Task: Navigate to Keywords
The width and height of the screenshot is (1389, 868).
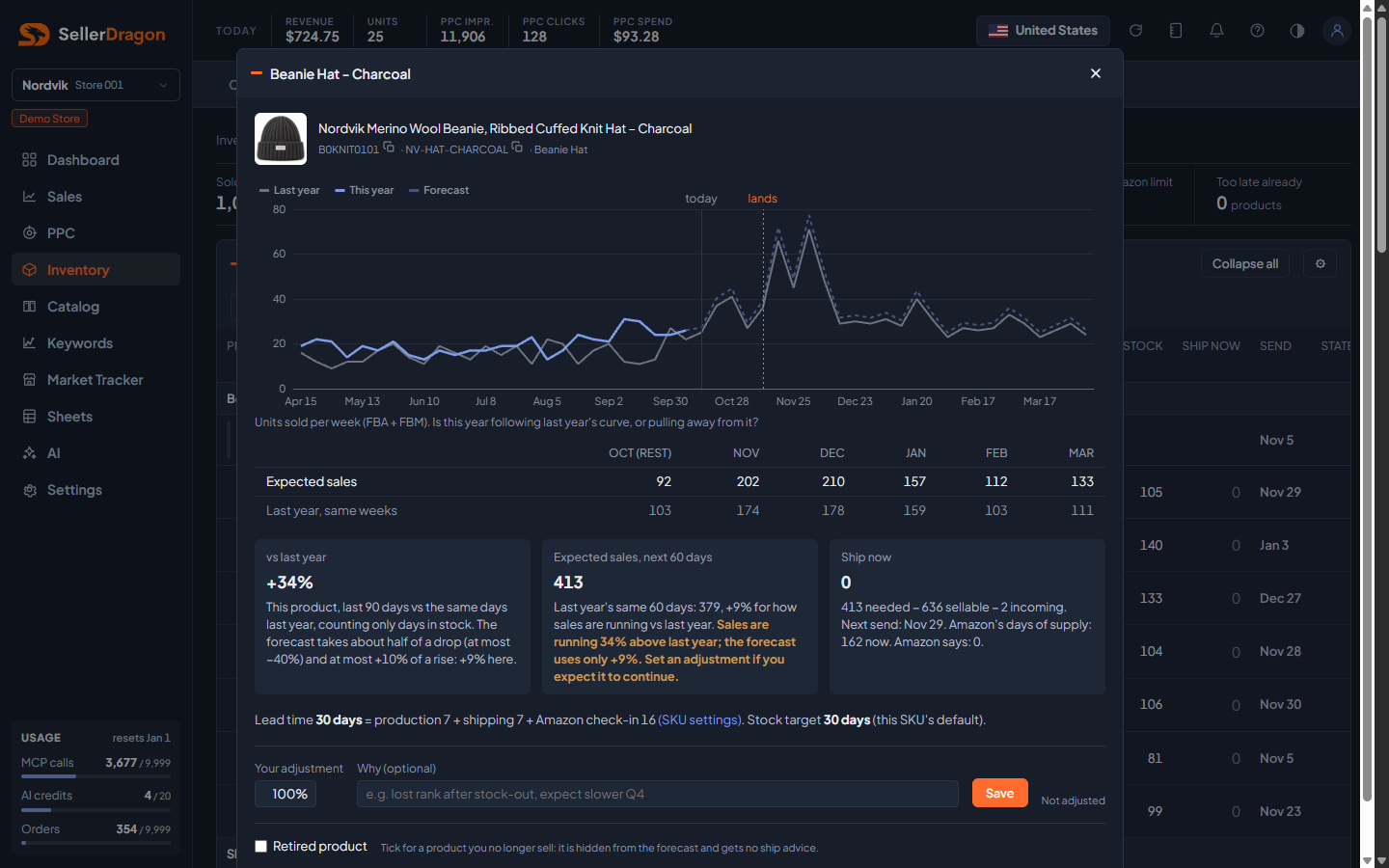Action: [95, 343]
